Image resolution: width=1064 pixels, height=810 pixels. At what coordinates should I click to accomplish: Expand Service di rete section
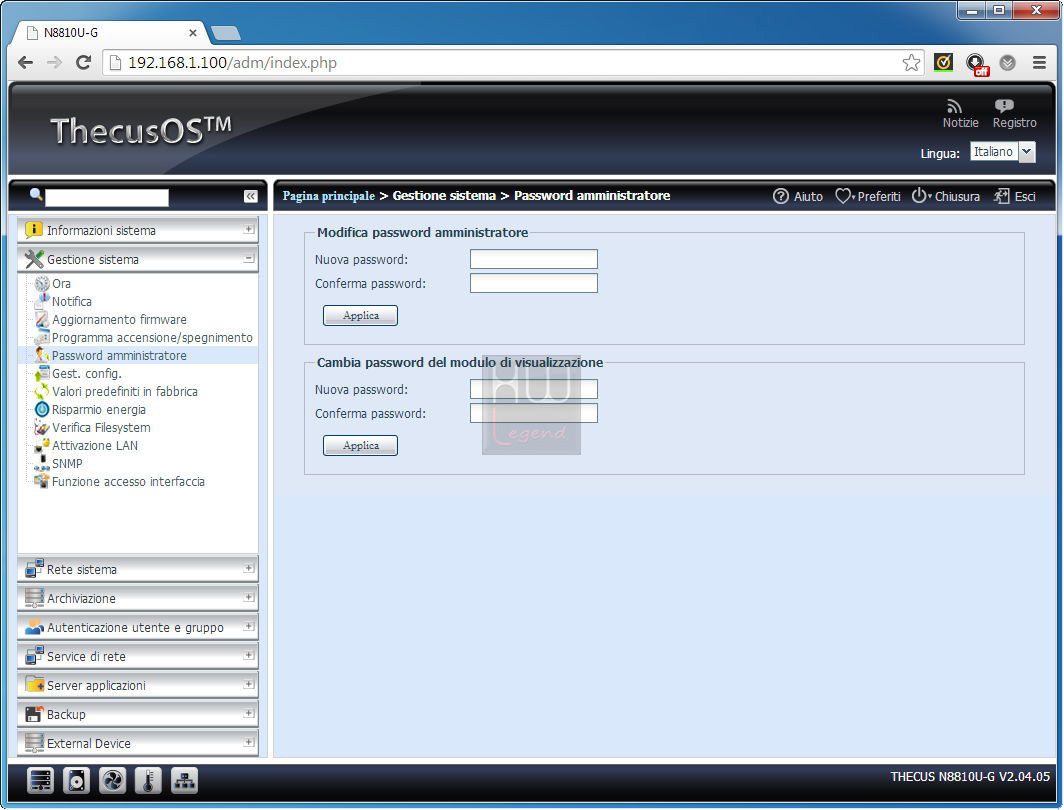click(x=138, y=656)
